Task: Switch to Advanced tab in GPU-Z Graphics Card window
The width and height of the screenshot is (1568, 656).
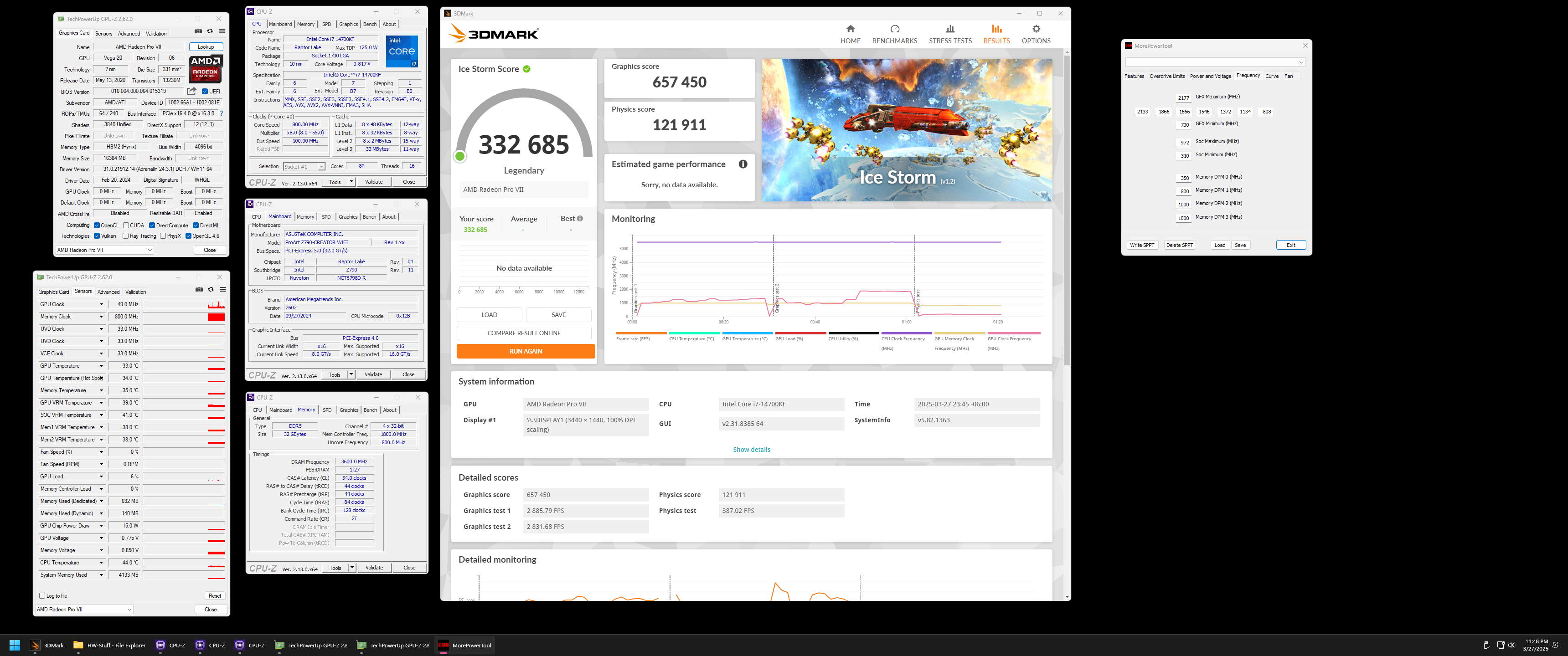Action: pos(129,33)
